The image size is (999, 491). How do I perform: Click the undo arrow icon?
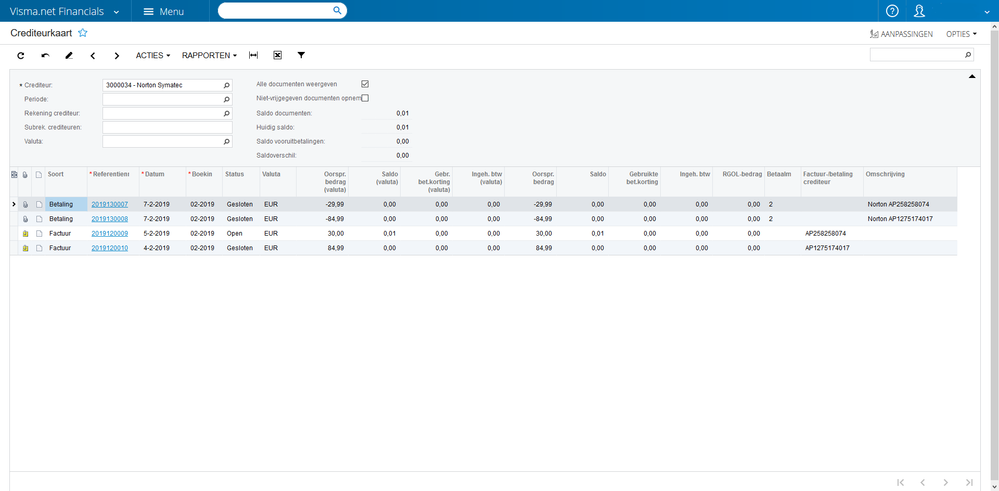coord(44,55)
